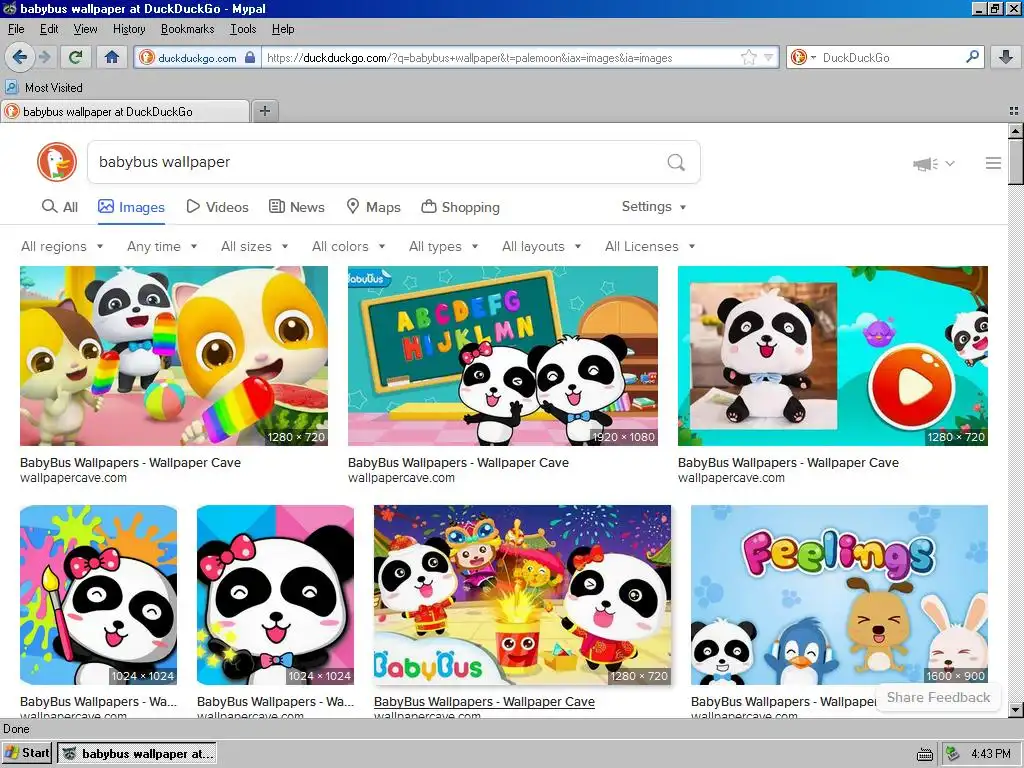
Task: Open the All Licenses filter
Action: tap(650, 246)
